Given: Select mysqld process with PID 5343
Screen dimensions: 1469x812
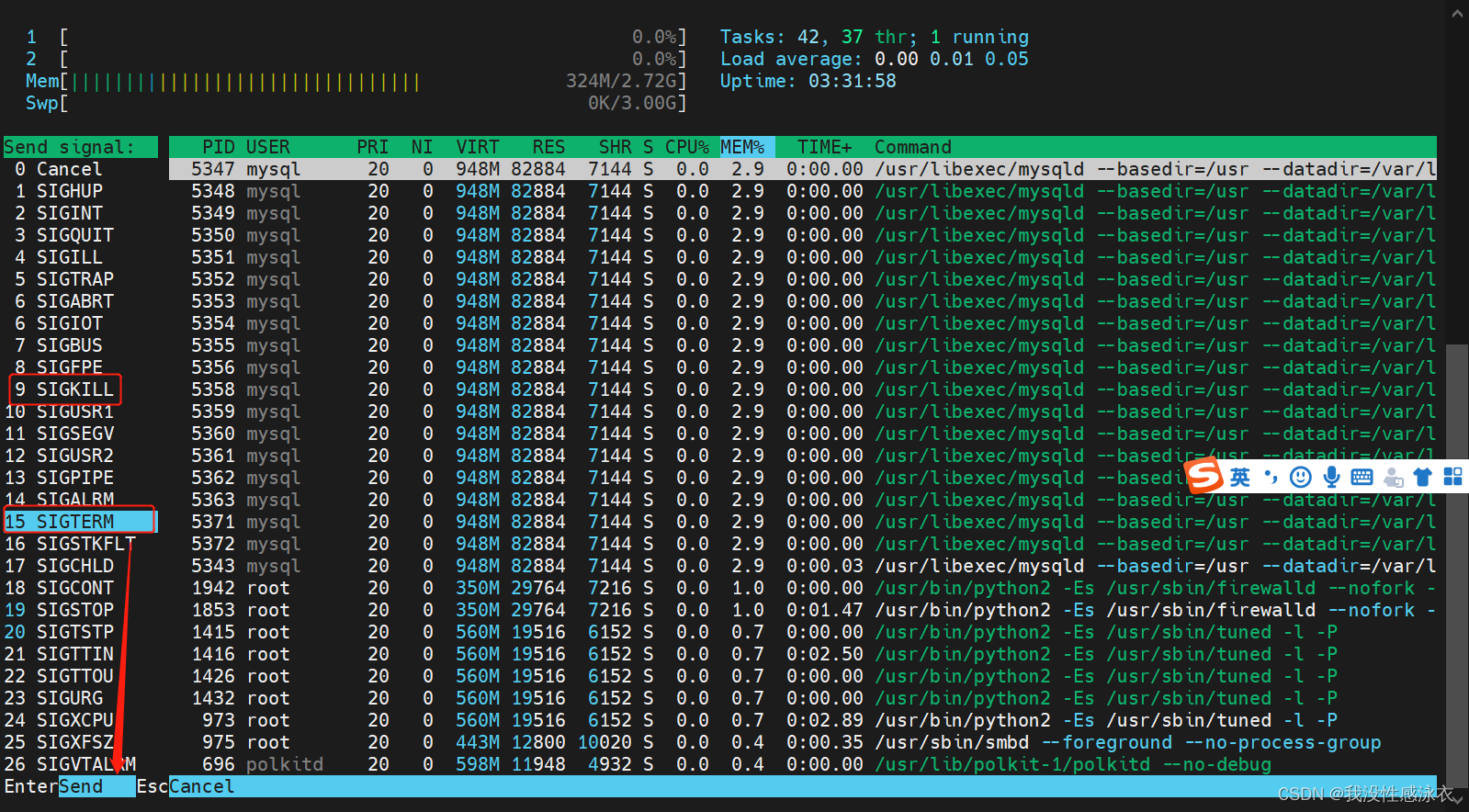Looking at the screenshot, I should coord(803,566).
